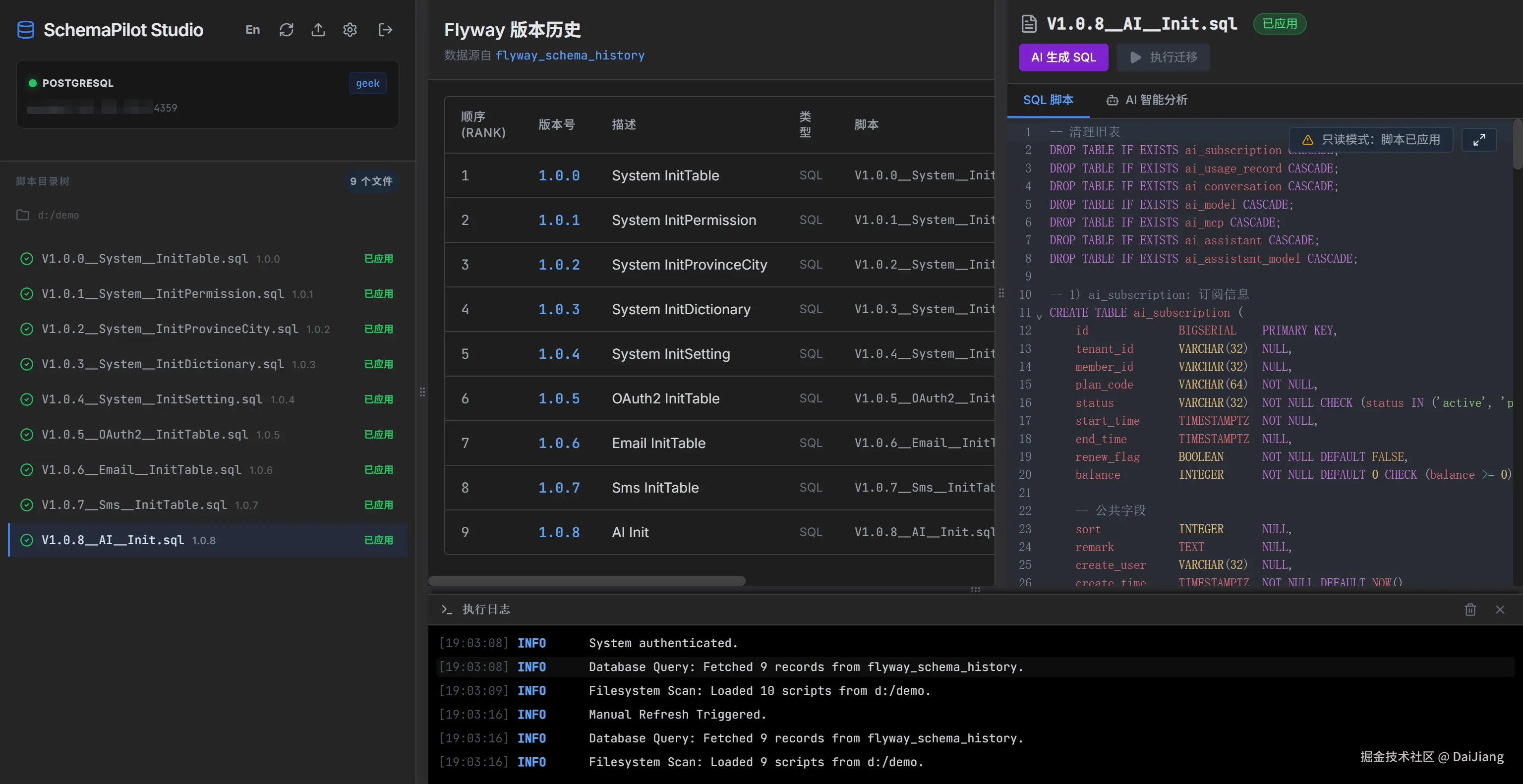Click the logout icon

tap(386, 30)
